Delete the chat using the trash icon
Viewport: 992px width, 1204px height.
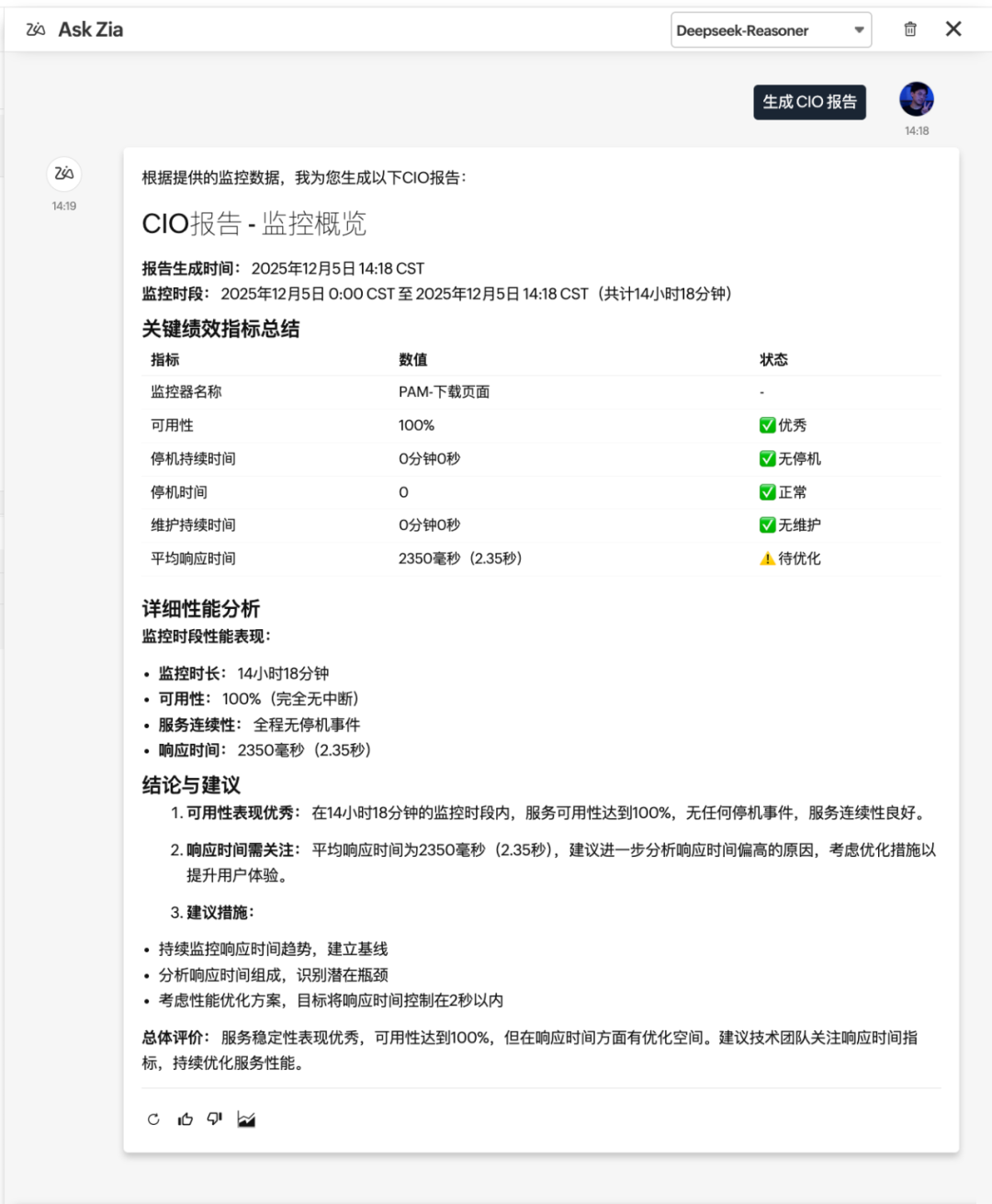[910, 29]
